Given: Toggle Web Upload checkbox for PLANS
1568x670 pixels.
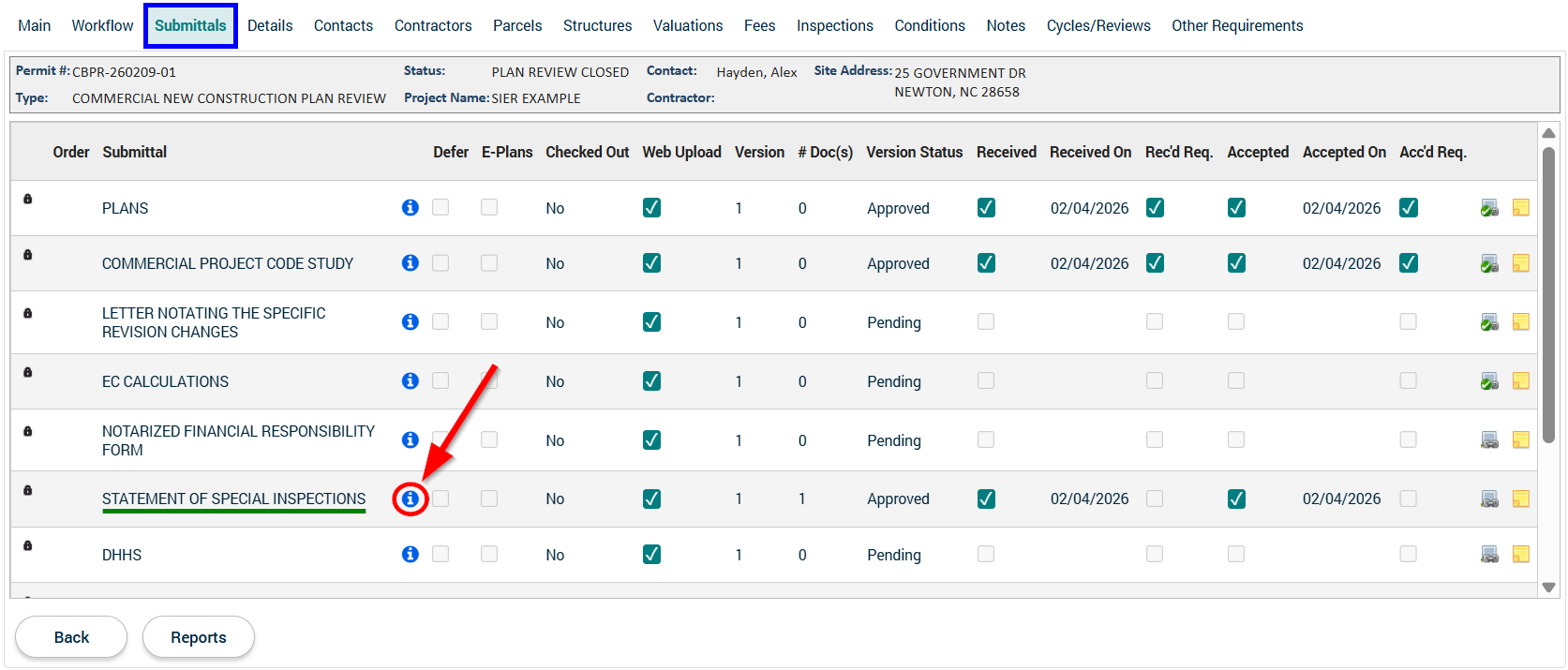Looking at the screenshot, I should (x=651, y=208).
